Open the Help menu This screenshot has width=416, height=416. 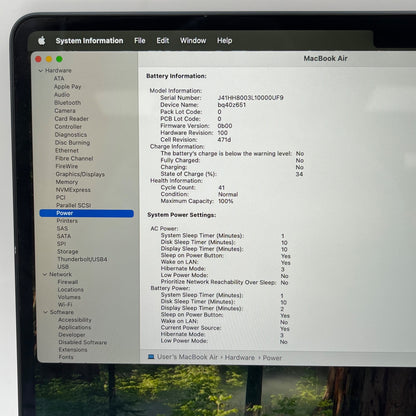pos(224,41)
